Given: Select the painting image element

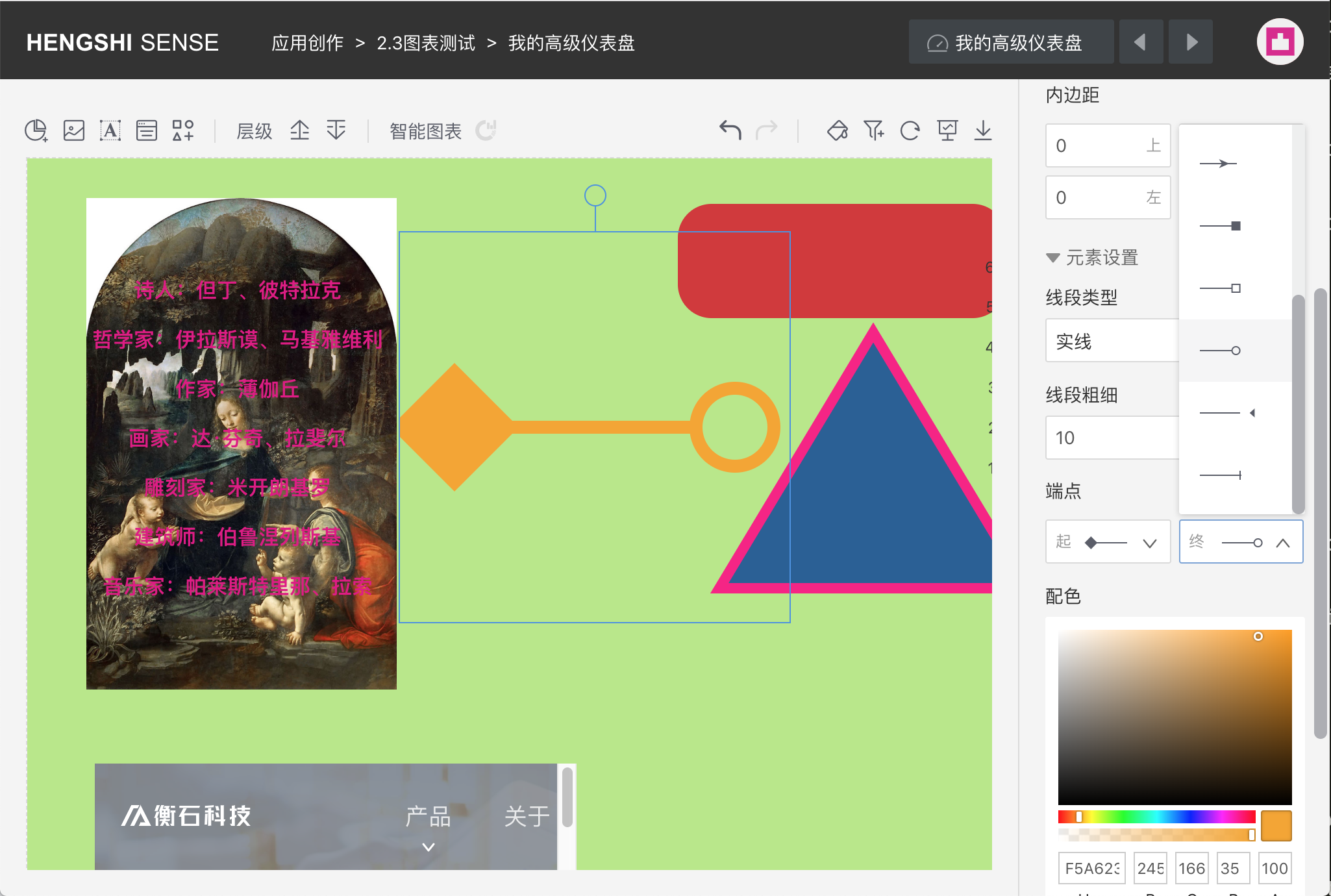Looking at the screenshot, I should point(242,443).
